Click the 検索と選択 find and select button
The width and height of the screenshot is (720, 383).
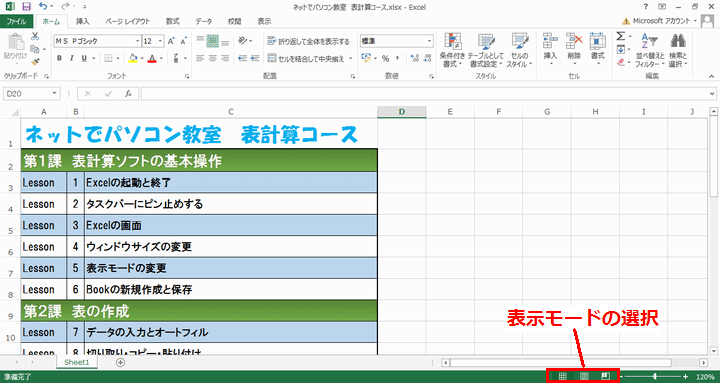[678, 51]
